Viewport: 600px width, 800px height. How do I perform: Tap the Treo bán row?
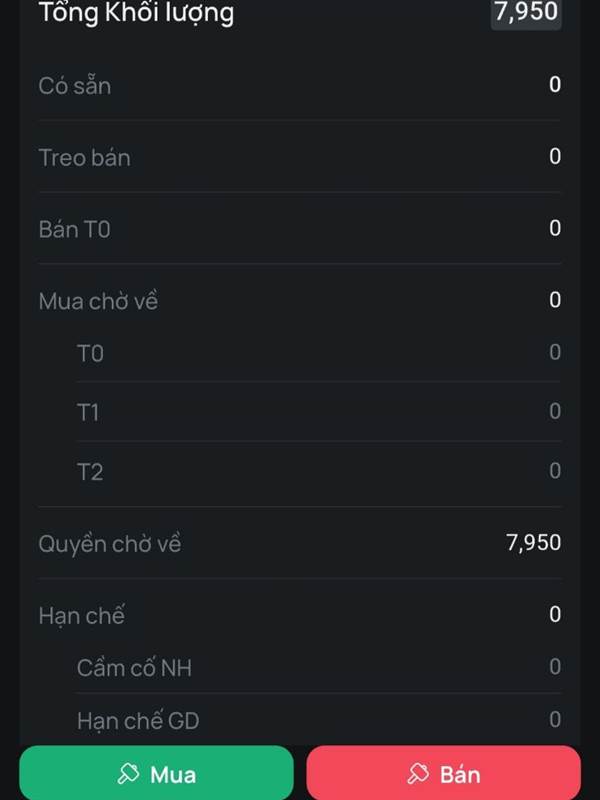point(300,157)
